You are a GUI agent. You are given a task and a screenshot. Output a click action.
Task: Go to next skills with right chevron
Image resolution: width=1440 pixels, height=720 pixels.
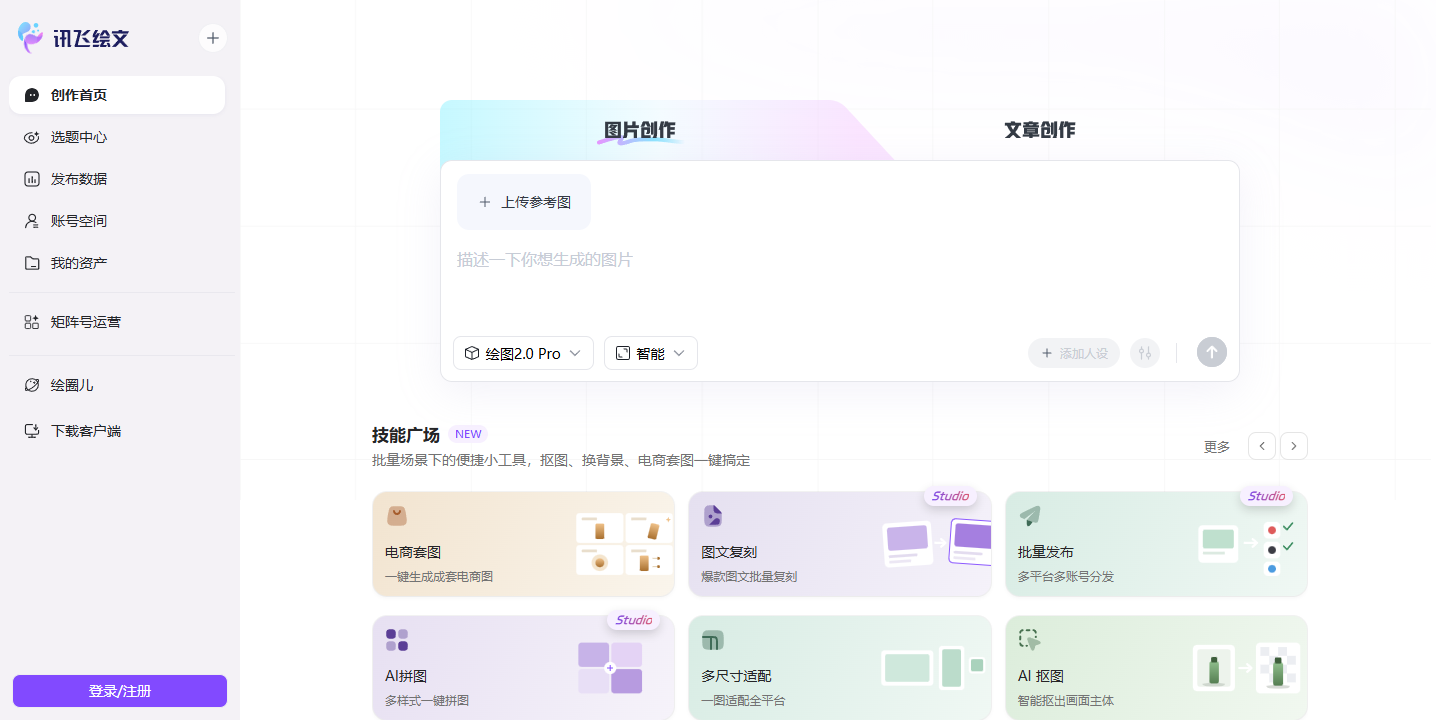click(1294, 446)
